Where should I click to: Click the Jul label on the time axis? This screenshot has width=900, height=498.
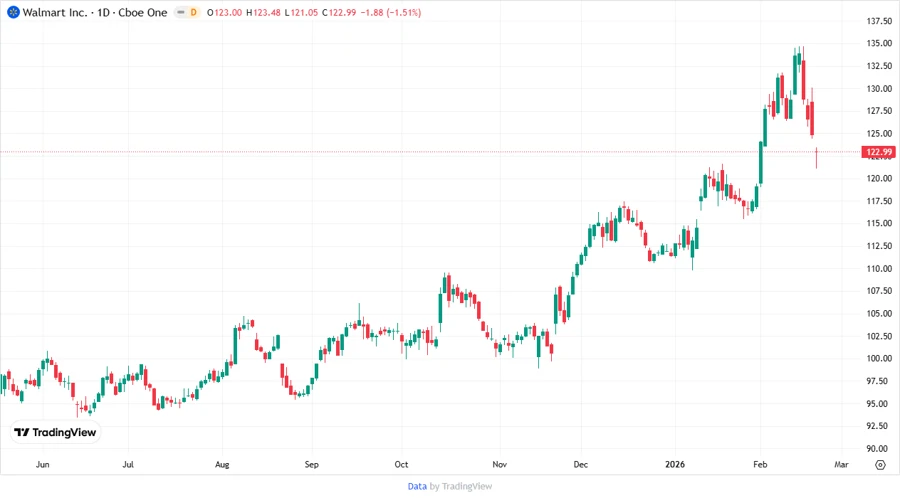tap(128, 464)
